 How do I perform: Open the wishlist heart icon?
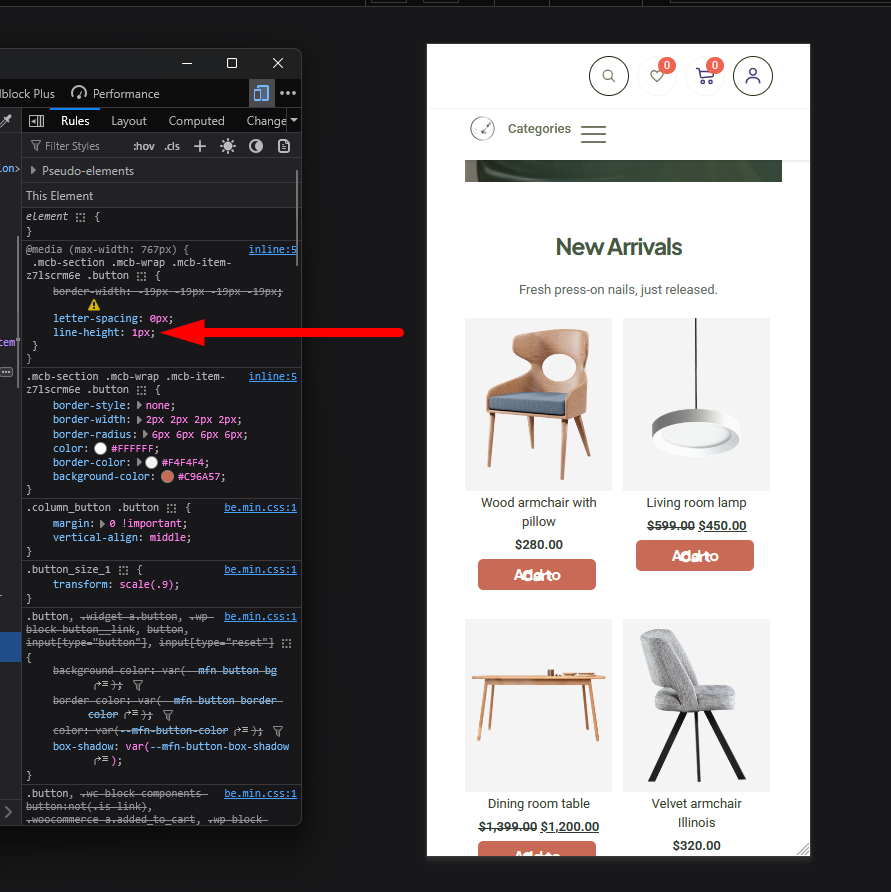pyautogui.click(x=657, y=76)
